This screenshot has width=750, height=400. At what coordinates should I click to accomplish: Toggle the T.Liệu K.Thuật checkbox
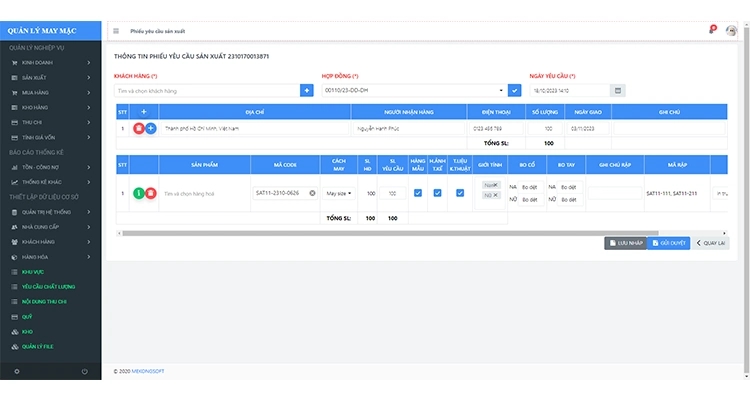(x=460, y=192)
